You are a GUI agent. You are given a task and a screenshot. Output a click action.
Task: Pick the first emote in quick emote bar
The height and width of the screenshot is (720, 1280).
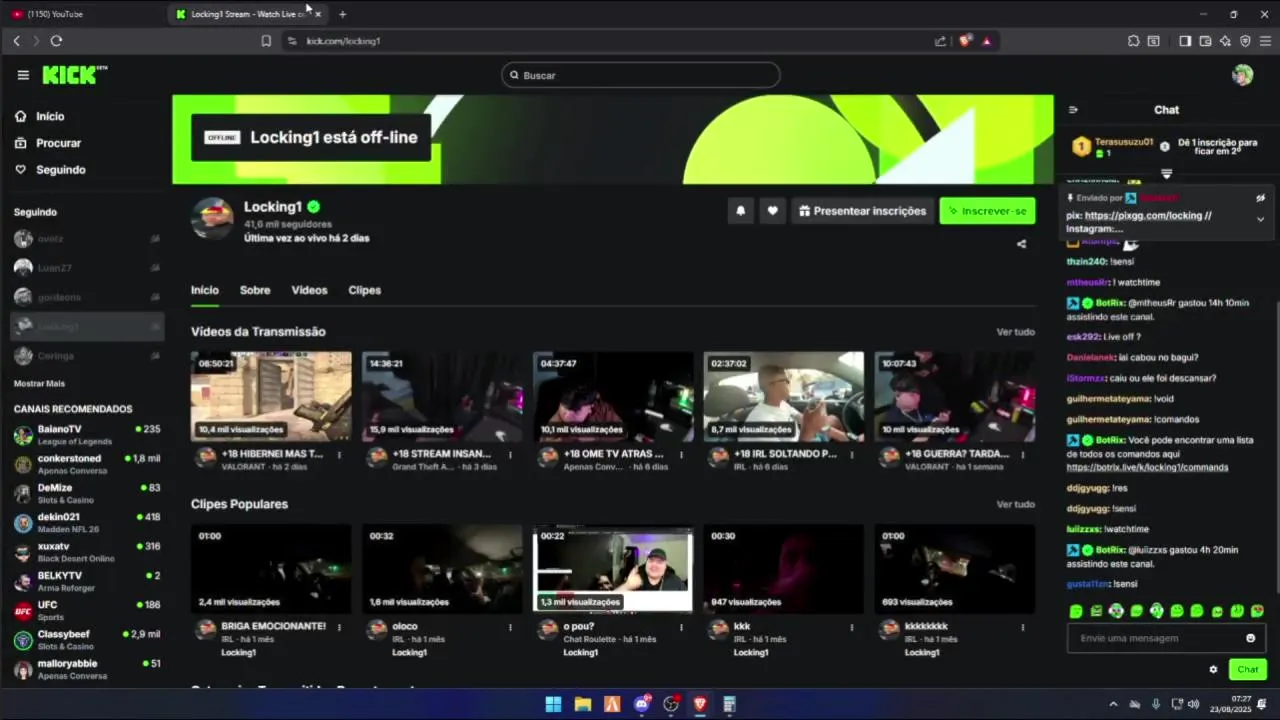(1076, 611)
